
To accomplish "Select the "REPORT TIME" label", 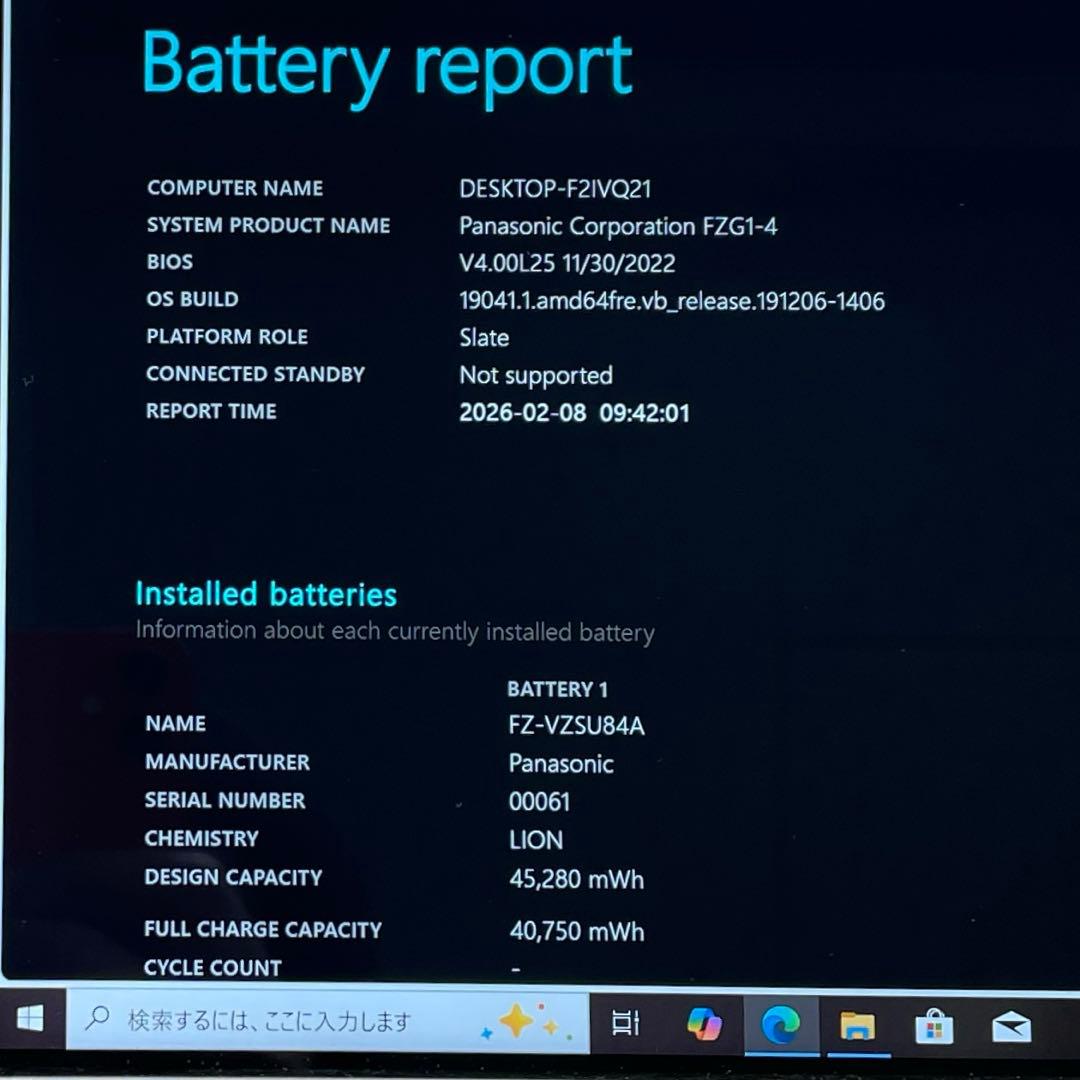I will [211, 411].
